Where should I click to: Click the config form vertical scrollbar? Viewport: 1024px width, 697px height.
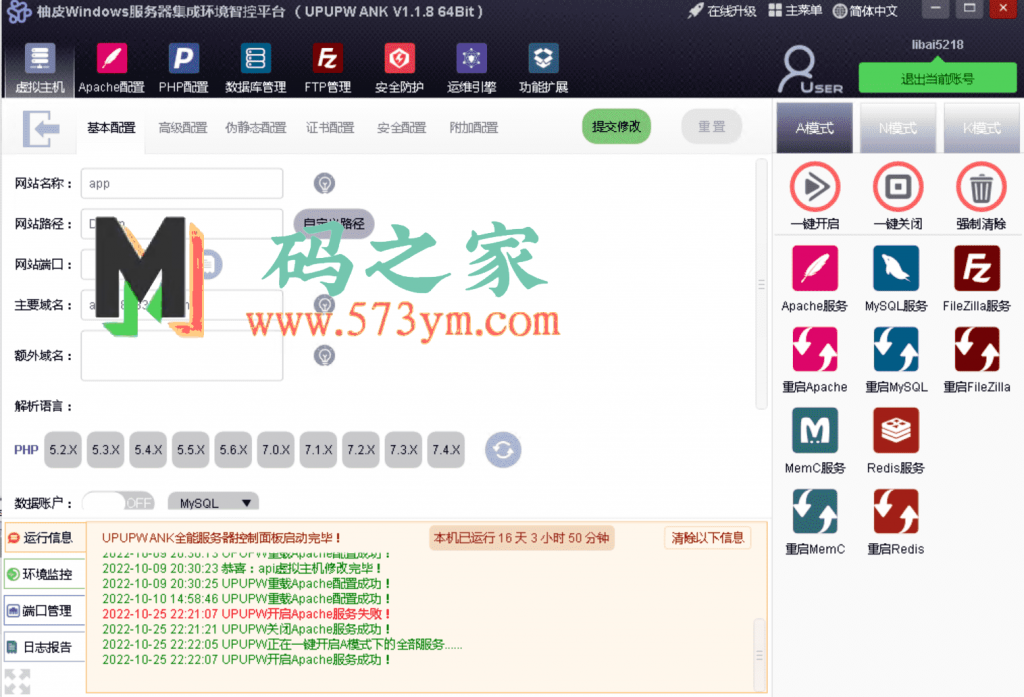[761, 284]
